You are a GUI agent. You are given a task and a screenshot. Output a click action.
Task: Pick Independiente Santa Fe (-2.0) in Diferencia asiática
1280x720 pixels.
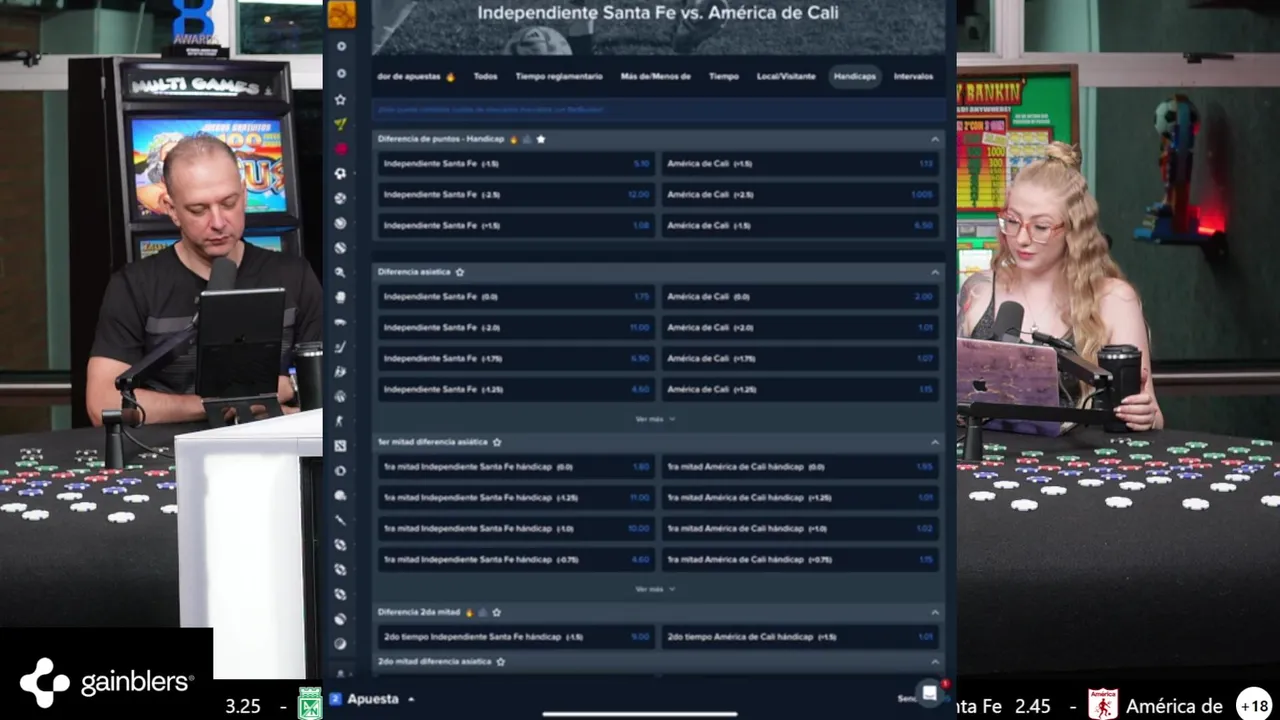[516, 328]
